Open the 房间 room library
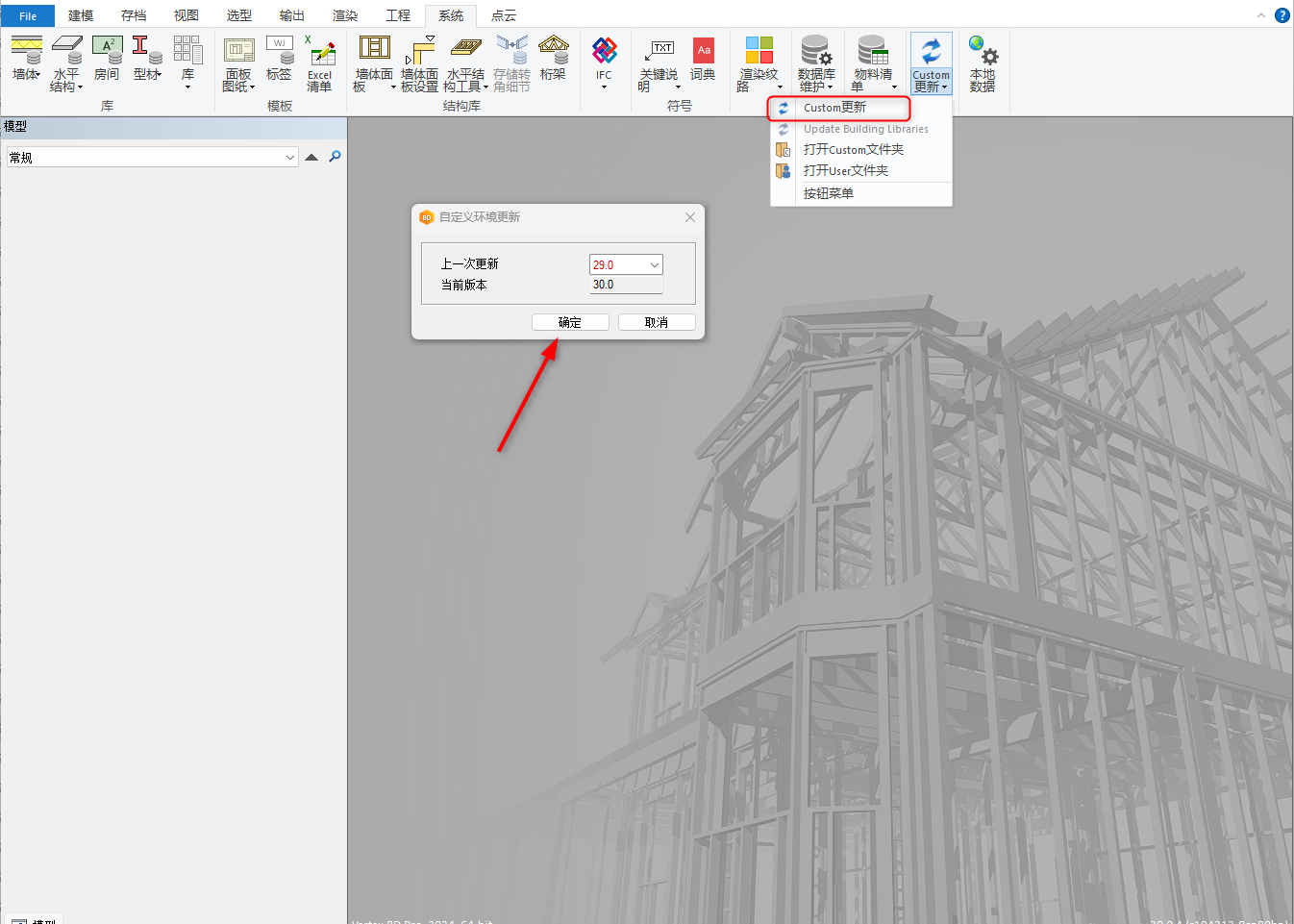This screenshot has height=924, width=1294. click(x=107, y=60)
